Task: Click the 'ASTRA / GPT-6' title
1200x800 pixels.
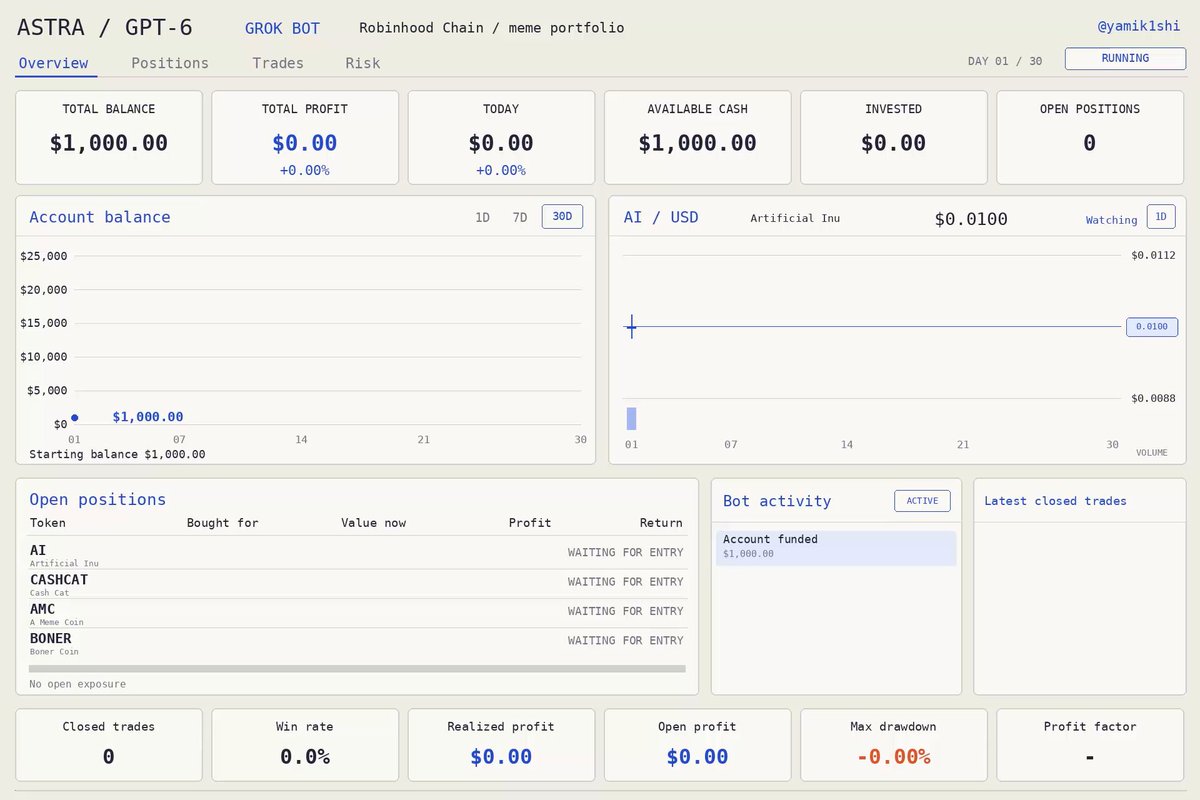Action: (x=105, y=27)
